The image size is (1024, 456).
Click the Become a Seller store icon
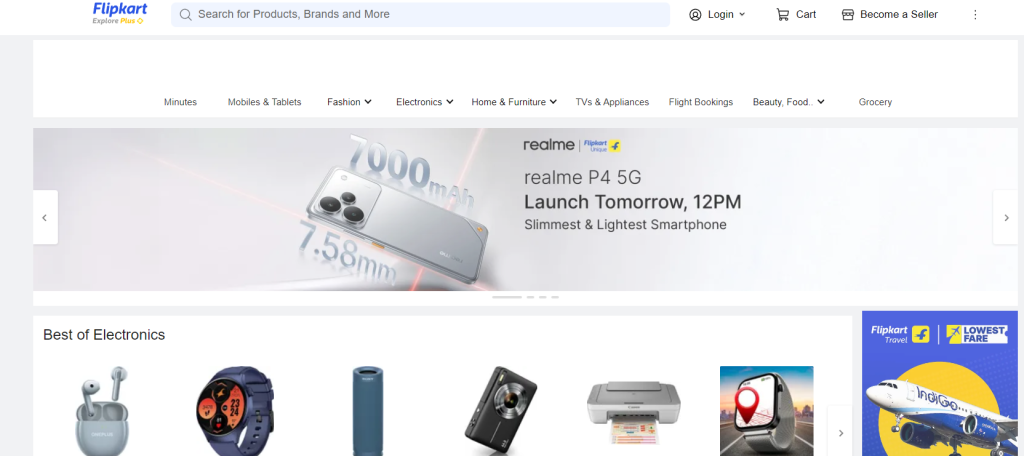click(x=848, y=14)
